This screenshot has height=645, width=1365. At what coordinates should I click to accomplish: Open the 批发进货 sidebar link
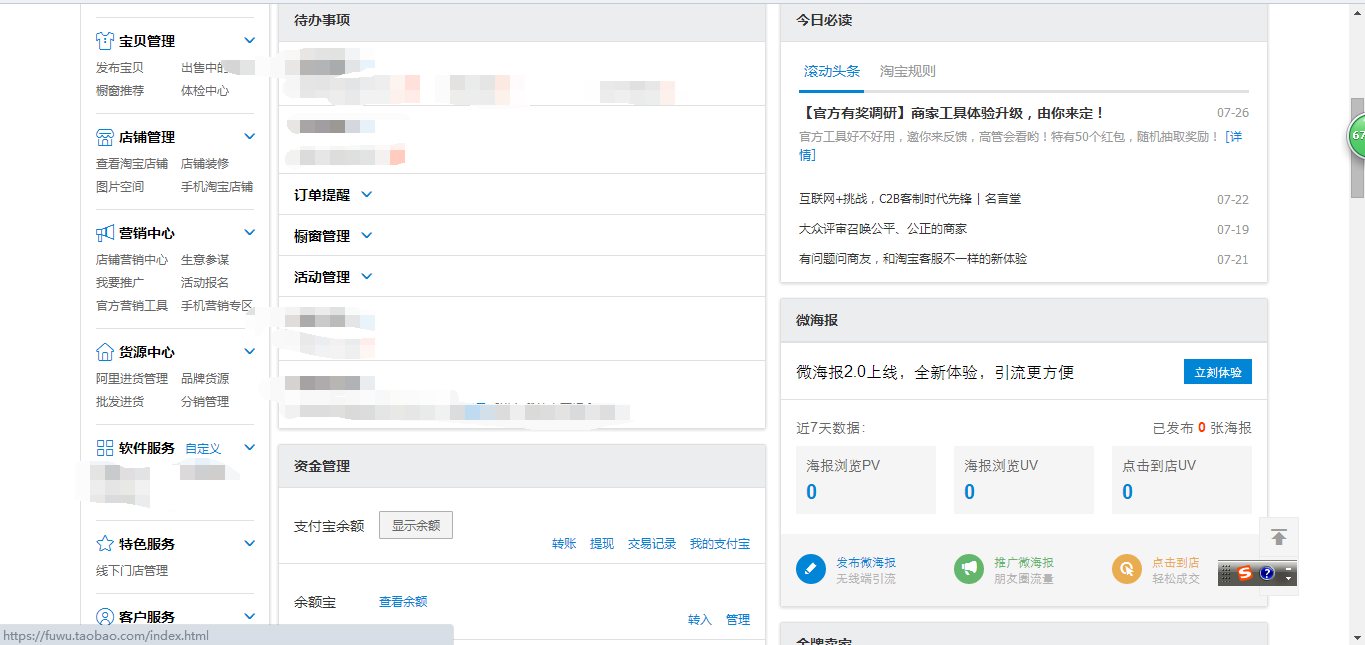pyautogui.click(x=120, y=402)
